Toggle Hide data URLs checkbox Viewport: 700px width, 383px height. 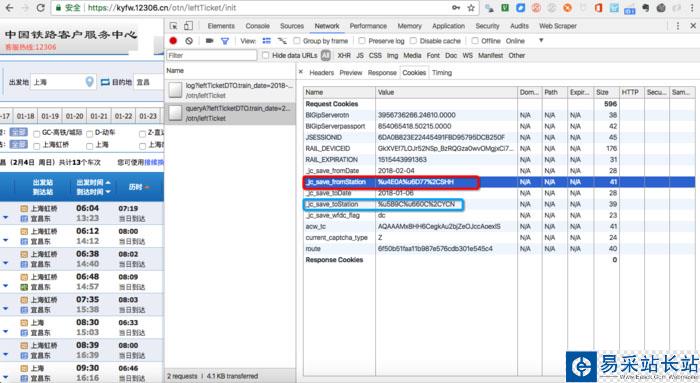click(266, 55)
